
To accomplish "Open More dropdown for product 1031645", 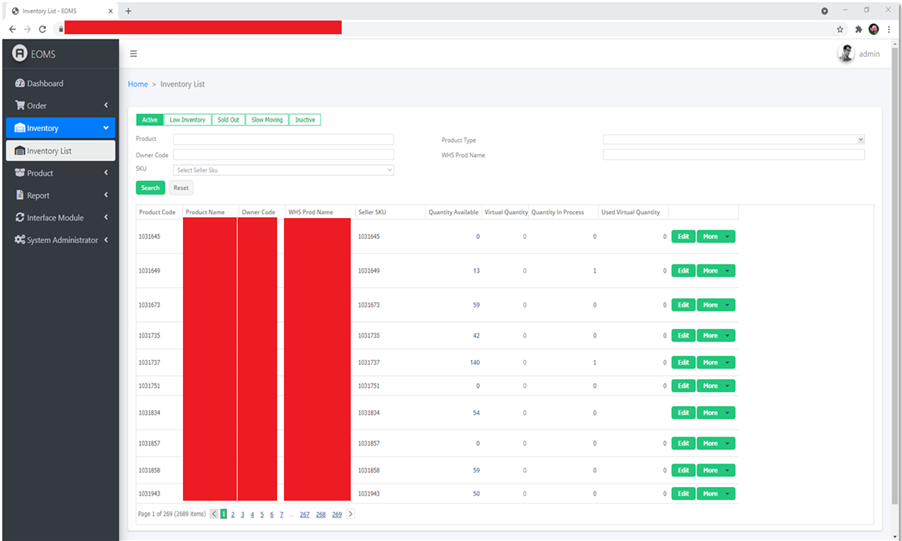I will tap(716, 237).
